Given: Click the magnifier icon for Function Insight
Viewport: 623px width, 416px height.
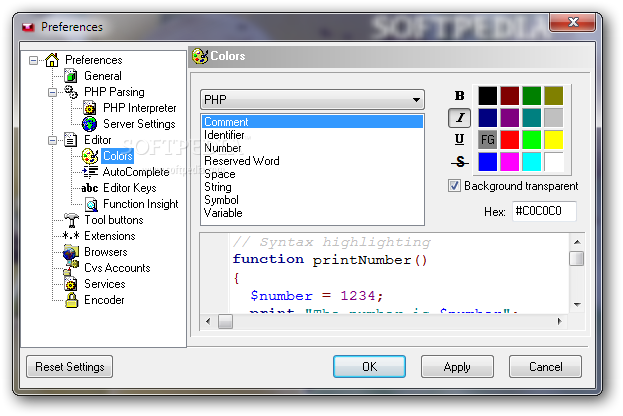Looking at the screenshot, I should (x=91, y=204).
